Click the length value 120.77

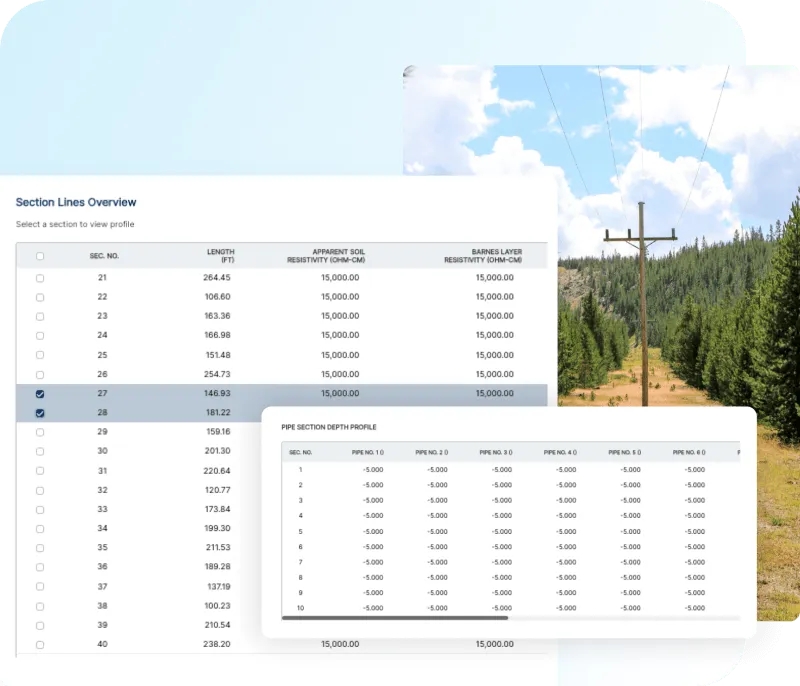click(x=218, y=490)
